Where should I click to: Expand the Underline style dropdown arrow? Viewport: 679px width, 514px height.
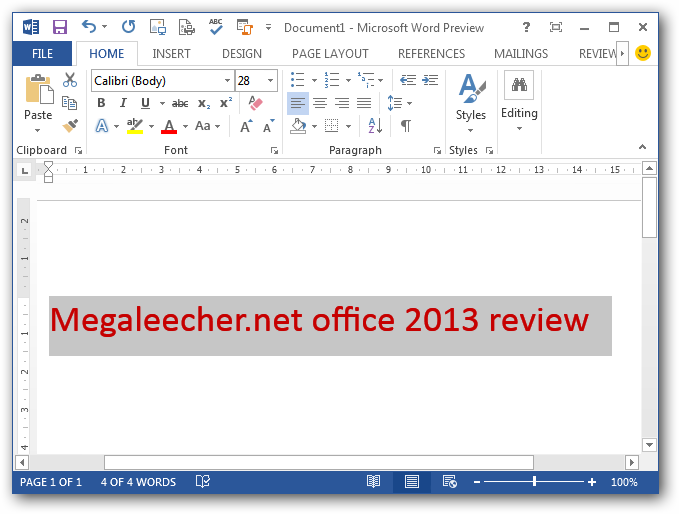[162, 103]
